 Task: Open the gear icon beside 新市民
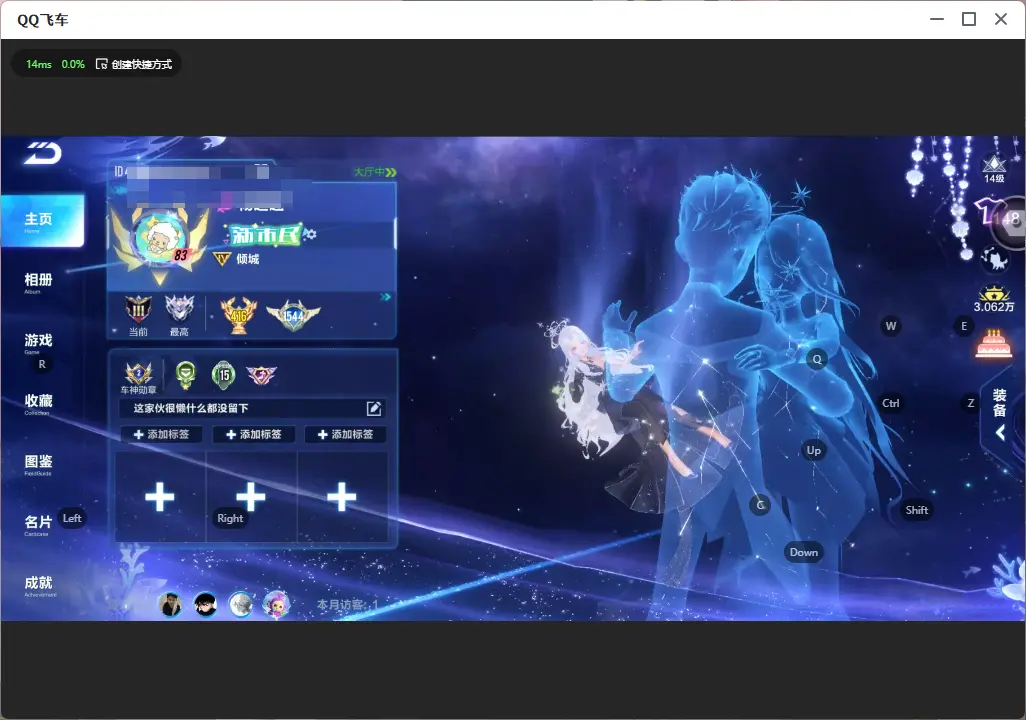click(310, 234)
